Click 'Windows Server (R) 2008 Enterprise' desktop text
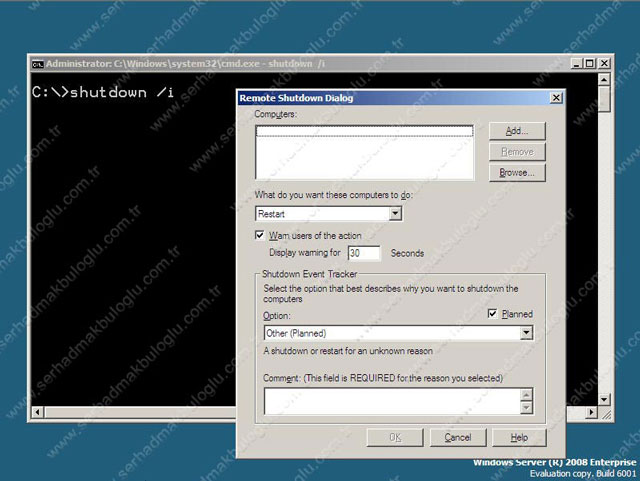Image resolution: width=640 pixels, height=481 pixels. (x=555, y=463)
